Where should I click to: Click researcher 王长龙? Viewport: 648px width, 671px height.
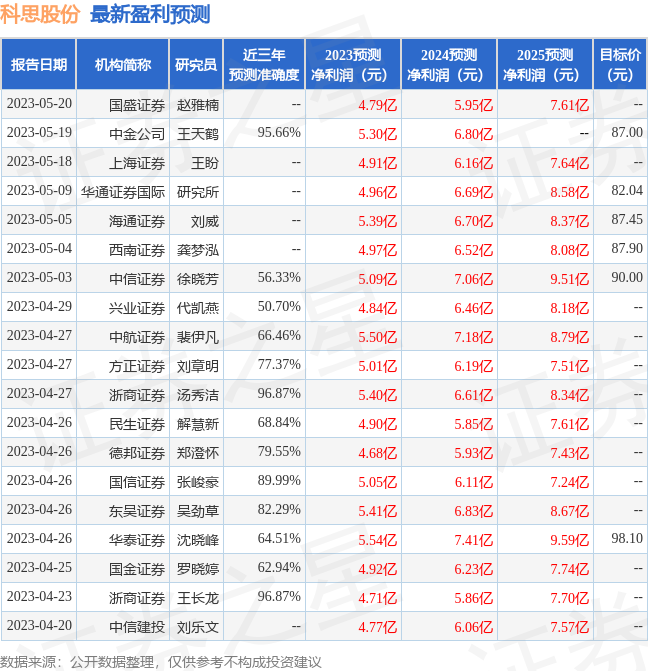[198, 598]
